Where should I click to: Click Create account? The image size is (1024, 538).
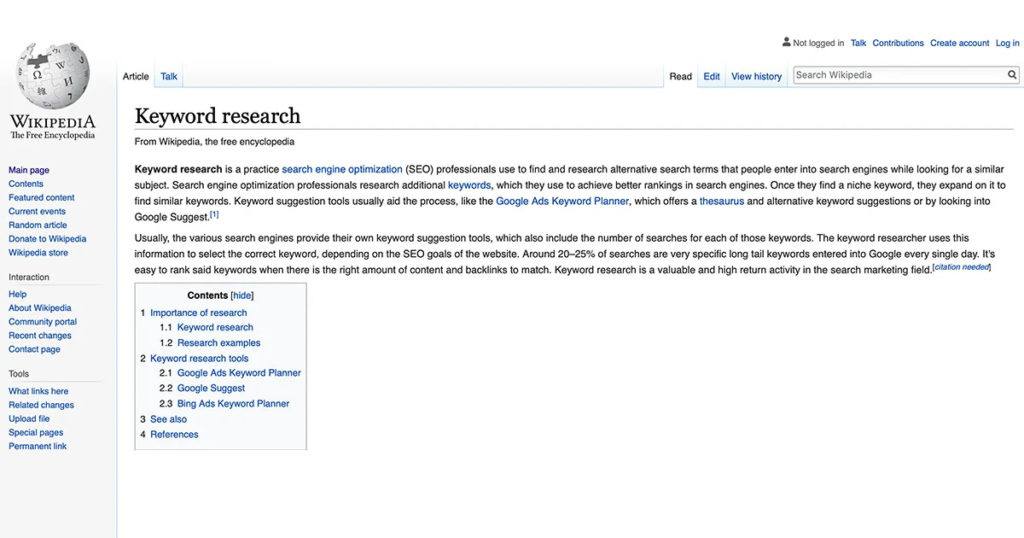point(959,43)
